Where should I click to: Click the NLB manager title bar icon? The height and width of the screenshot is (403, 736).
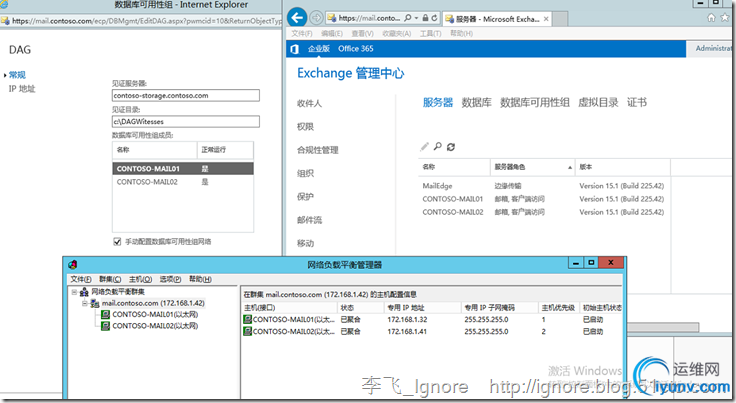pyautogui.click(x=72, y=265)
